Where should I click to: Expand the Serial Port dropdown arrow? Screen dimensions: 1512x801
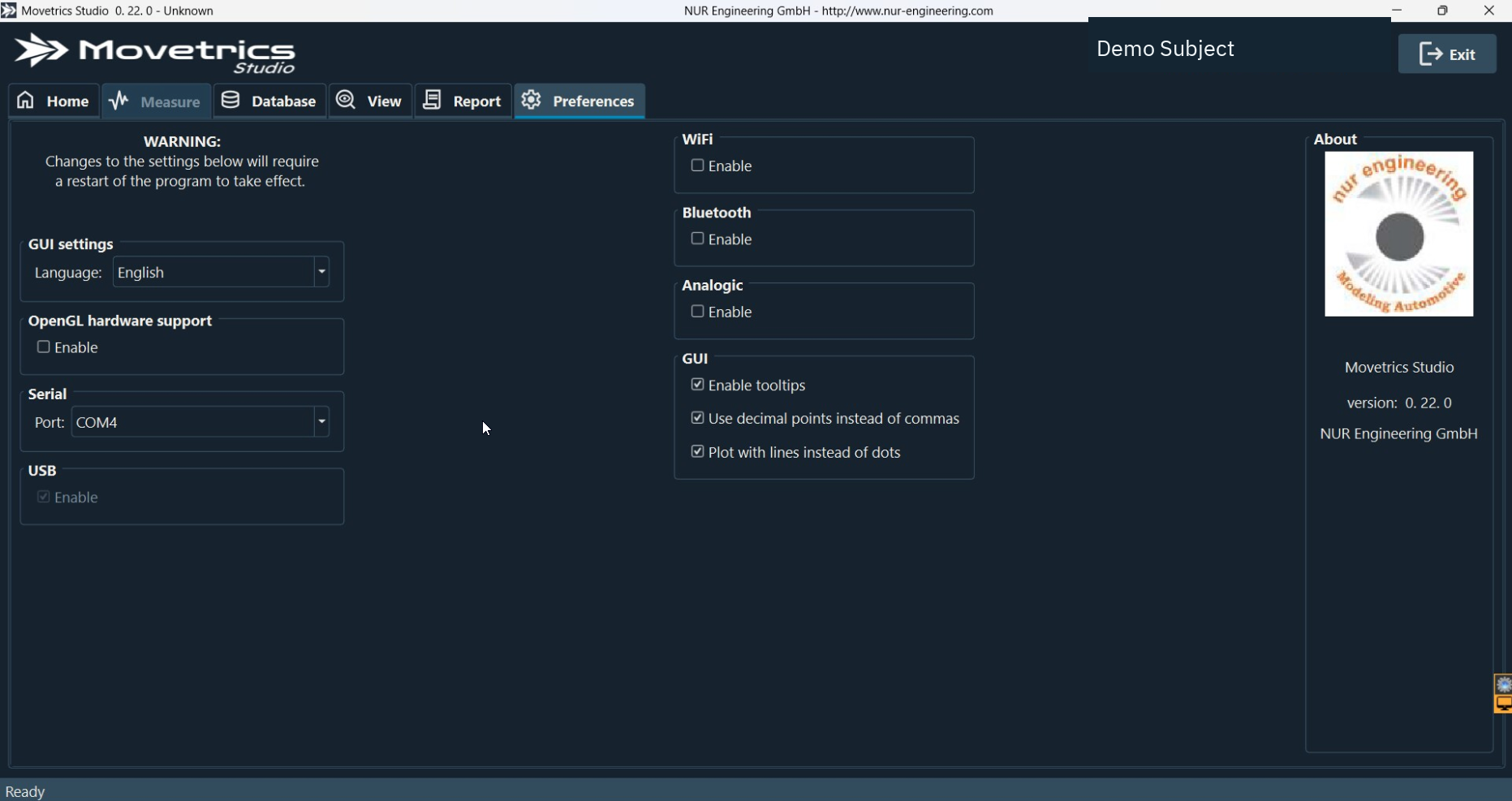(x=321, y=422)
